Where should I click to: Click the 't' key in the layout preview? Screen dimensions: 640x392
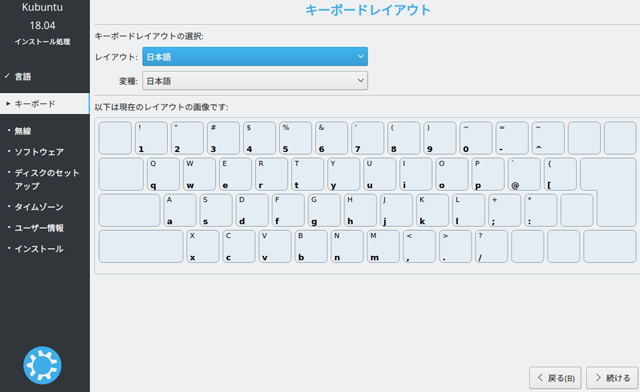307,174
